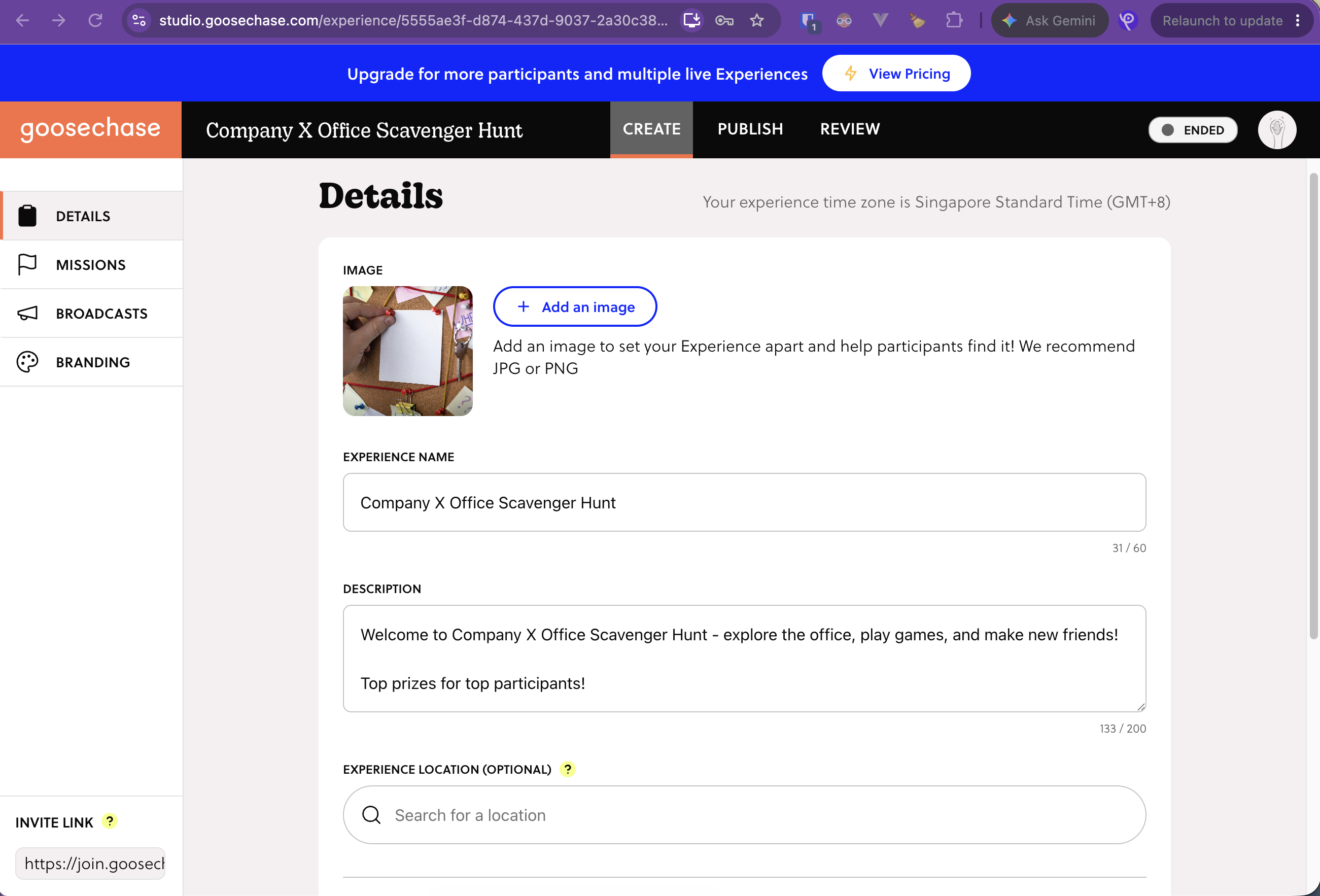Viewport: 1320px width, 896px height.
Task: Click the Ask Gemini button
Action: 1049,20
